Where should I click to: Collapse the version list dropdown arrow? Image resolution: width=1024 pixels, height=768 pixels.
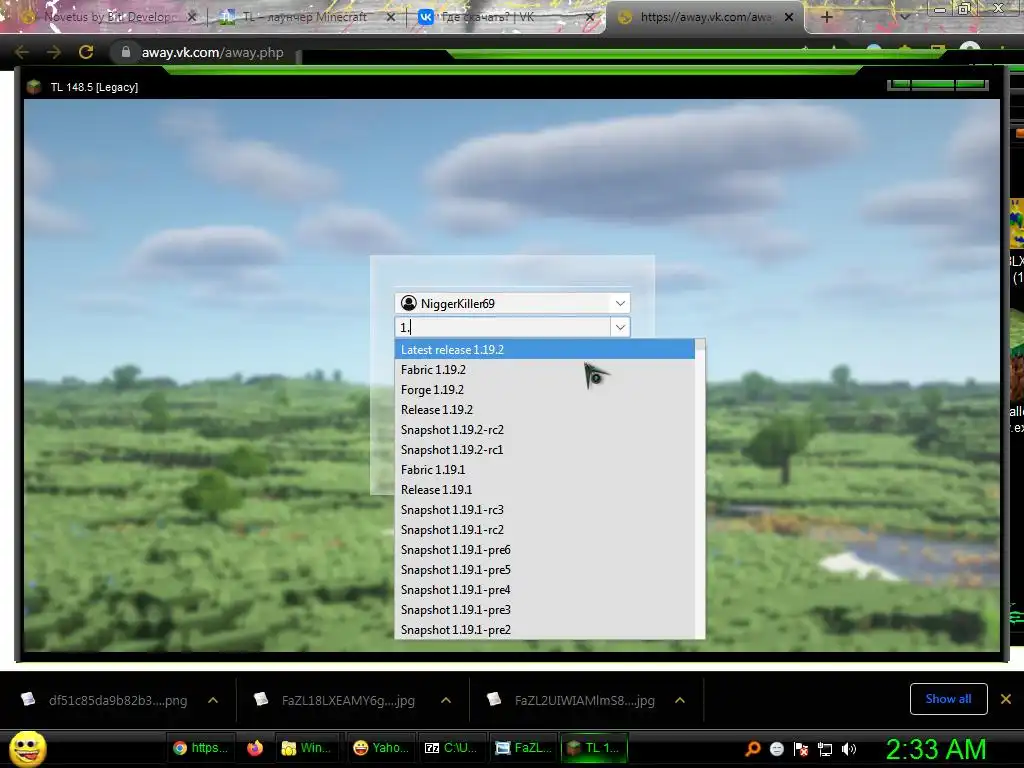click(620, 327)
